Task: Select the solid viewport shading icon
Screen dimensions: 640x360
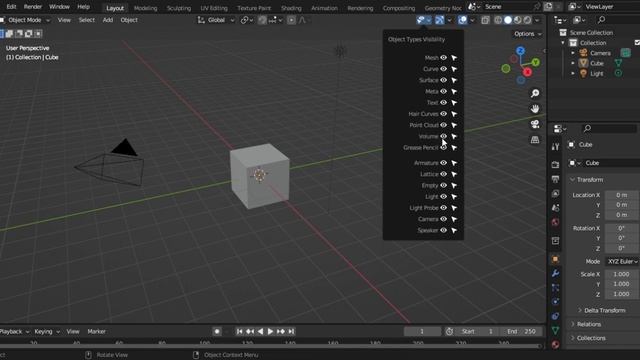Action: pos(508,20)
